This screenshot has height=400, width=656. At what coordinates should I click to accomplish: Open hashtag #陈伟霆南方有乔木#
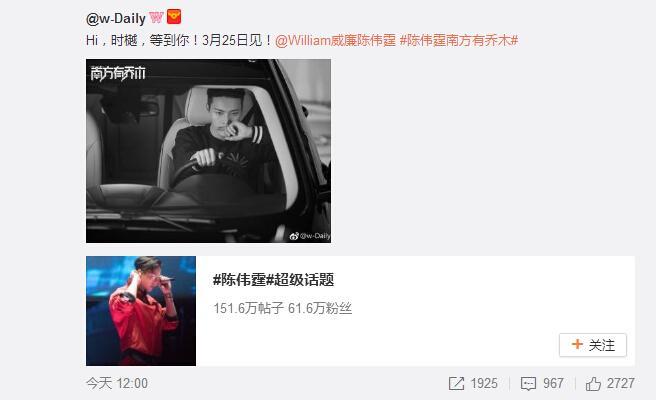pos(459,41)
